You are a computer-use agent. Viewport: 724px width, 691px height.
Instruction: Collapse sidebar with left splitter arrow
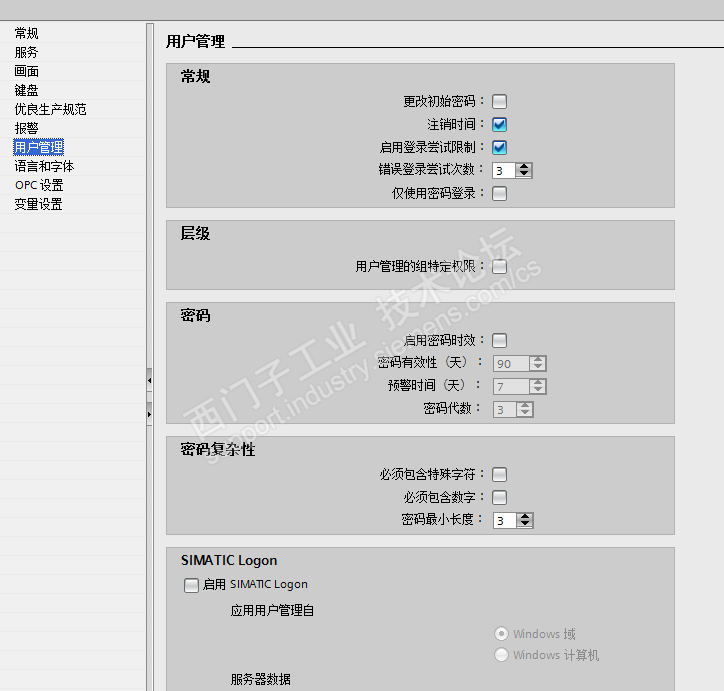tap(149, 380)
